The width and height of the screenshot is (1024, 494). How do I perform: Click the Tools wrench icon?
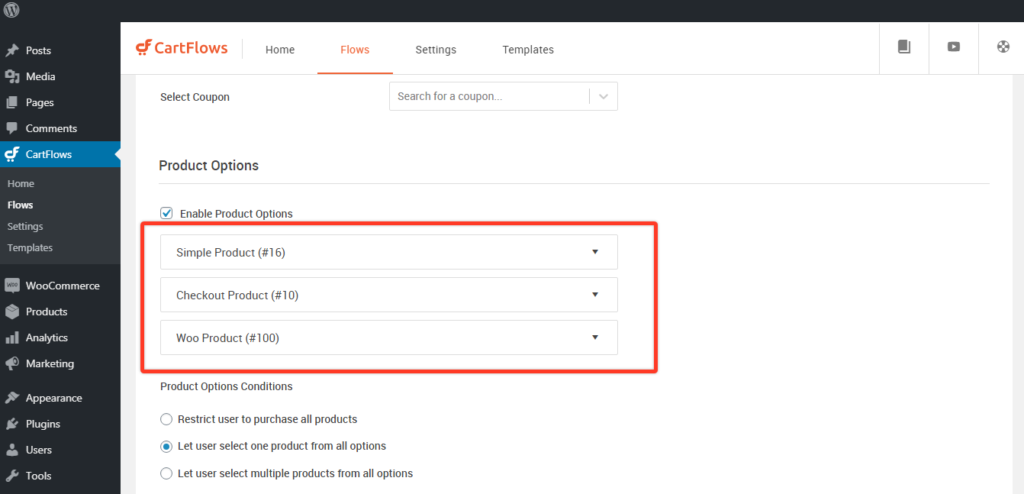[x=12, y=476]
